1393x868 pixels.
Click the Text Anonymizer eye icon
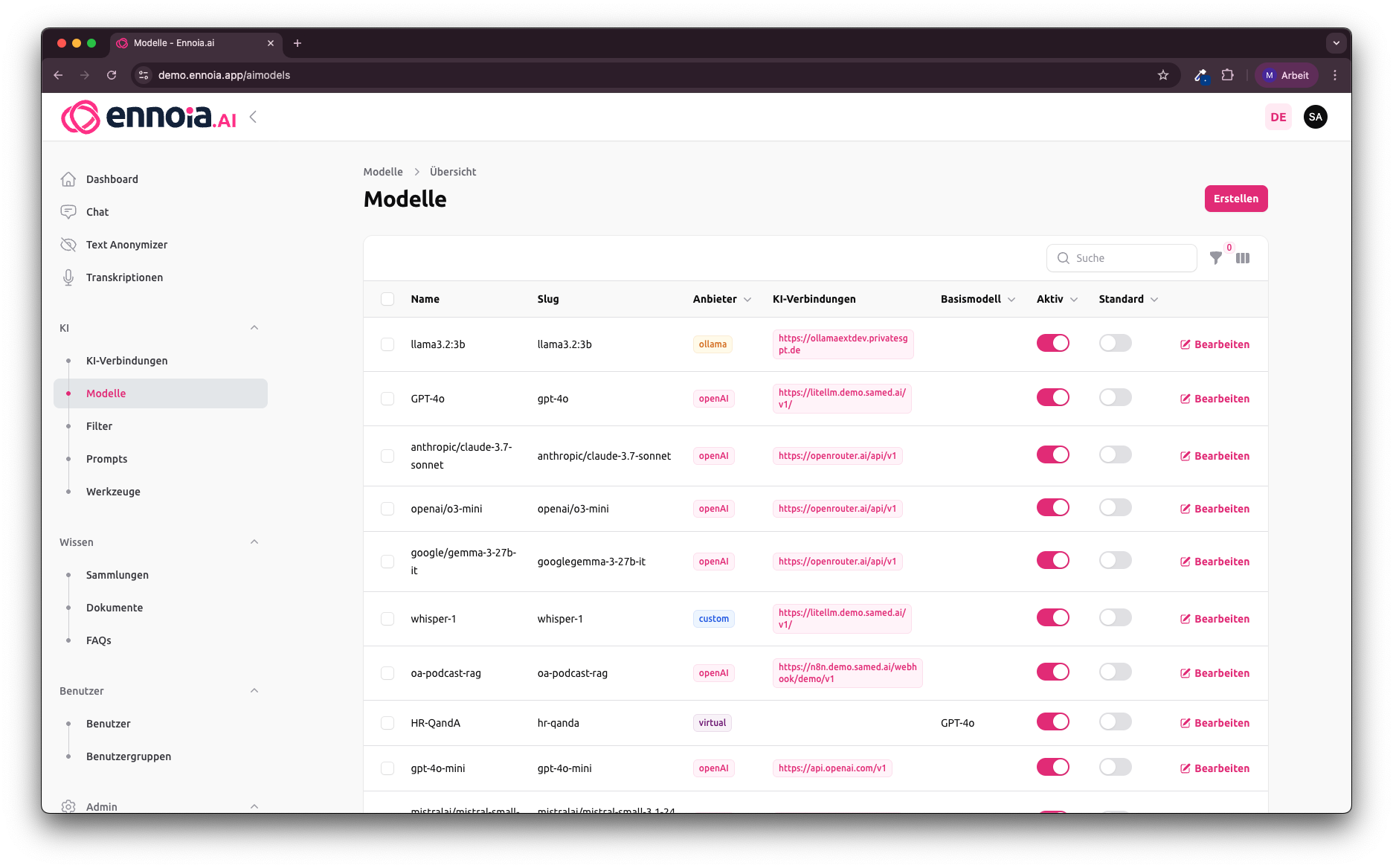[68, 245]
